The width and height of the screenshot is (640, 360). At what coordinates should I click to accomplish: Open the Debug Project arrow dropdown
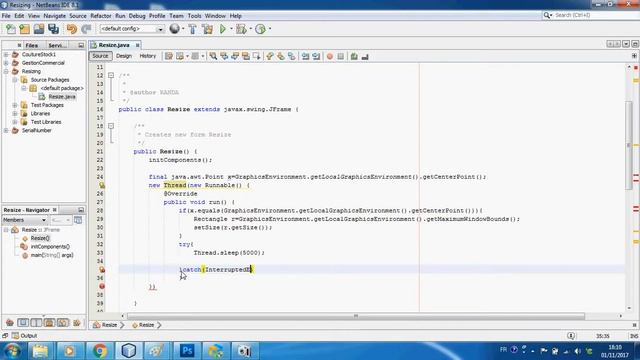tap(250, 29)
